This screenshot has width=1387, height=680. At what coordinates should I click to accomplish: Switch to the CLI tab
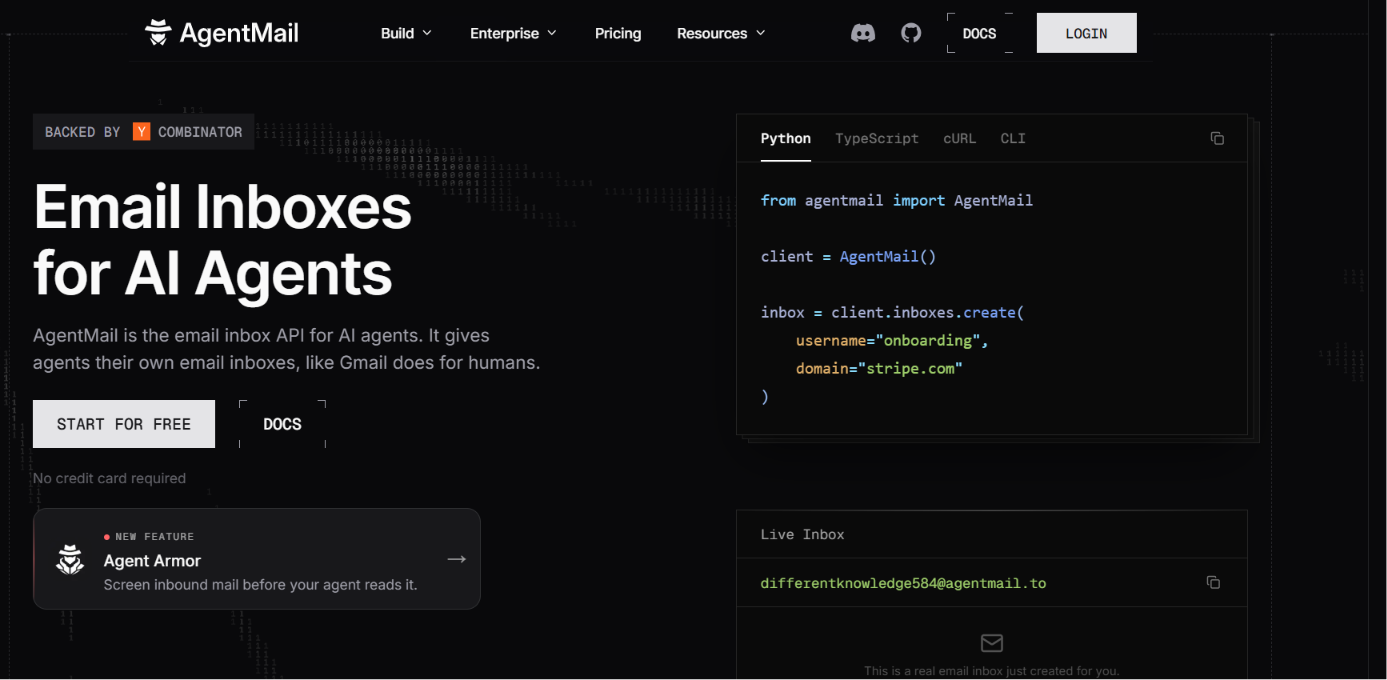[1013, 138]
